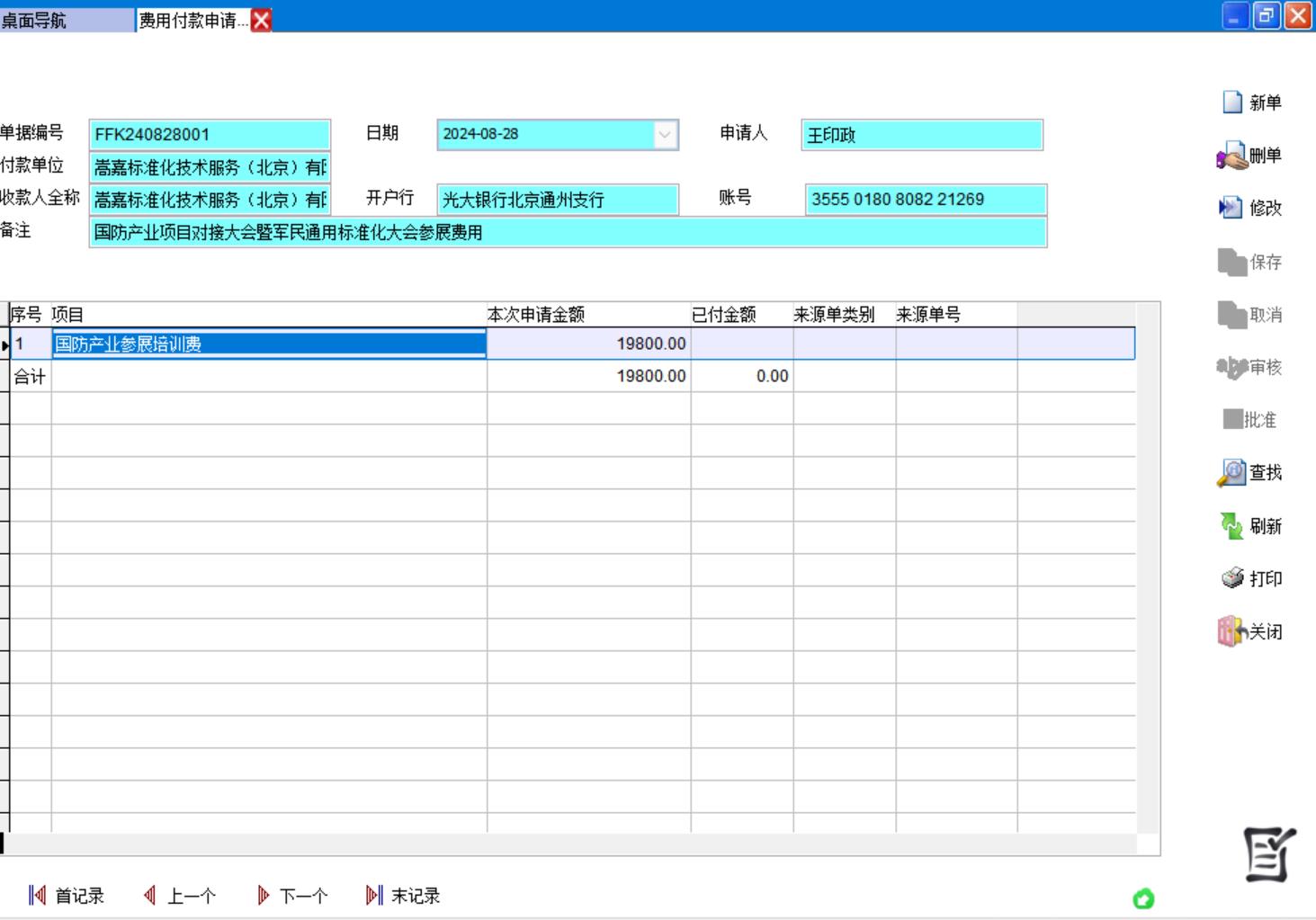The image size is (1316, 920).
Task: Click the 单据编号 field FFK240828001
Action: (210, 135)
